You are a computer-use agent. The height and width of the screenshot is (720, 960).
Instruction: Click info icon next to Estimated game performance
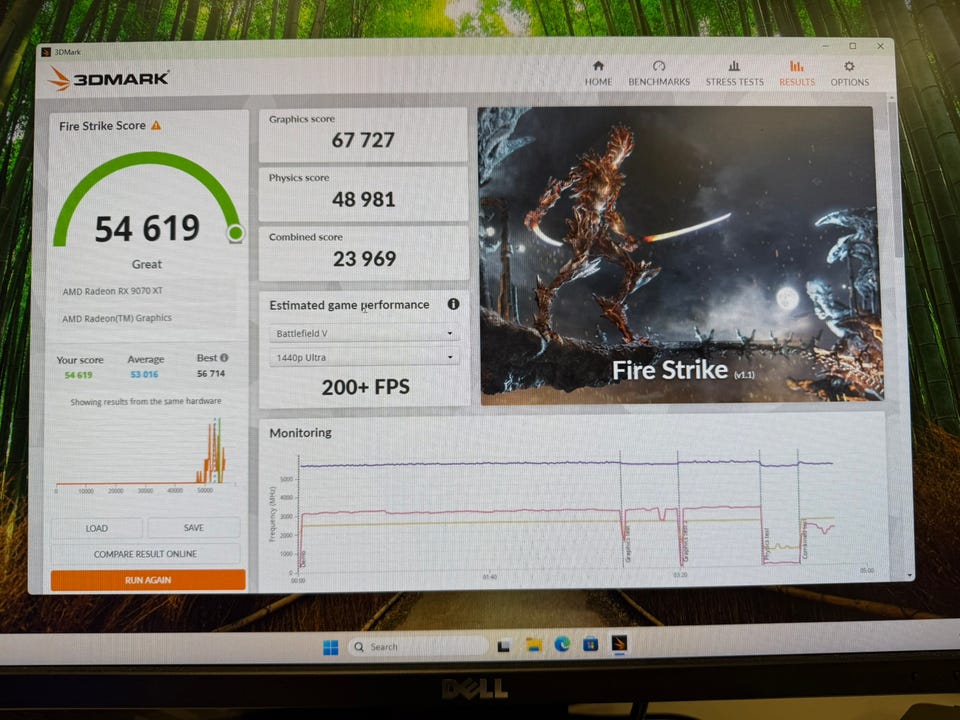[x=453, y=304]
